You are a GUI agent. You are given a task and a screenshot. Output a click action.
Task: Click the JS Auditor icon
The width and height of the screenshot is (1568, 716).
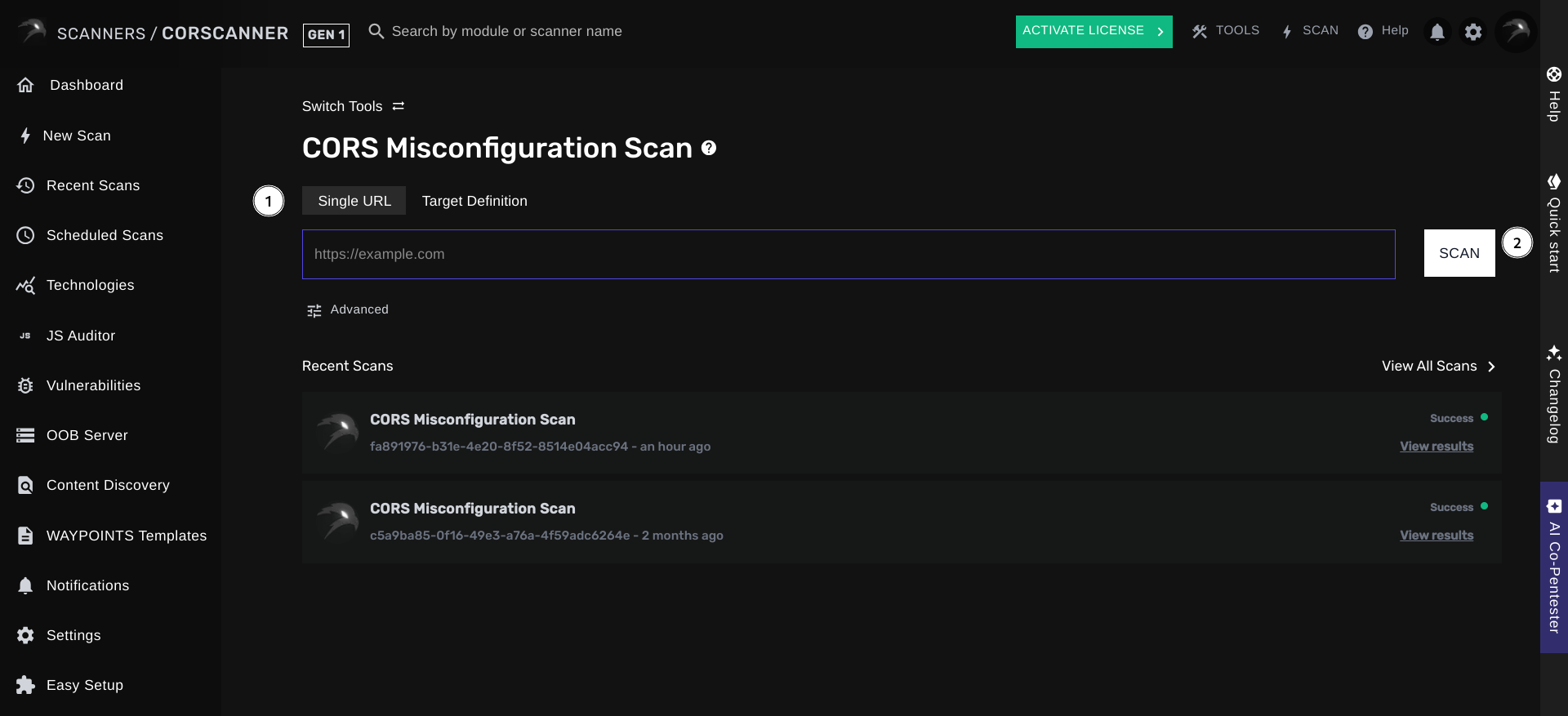pyautogui.click(x=25, y=336)
